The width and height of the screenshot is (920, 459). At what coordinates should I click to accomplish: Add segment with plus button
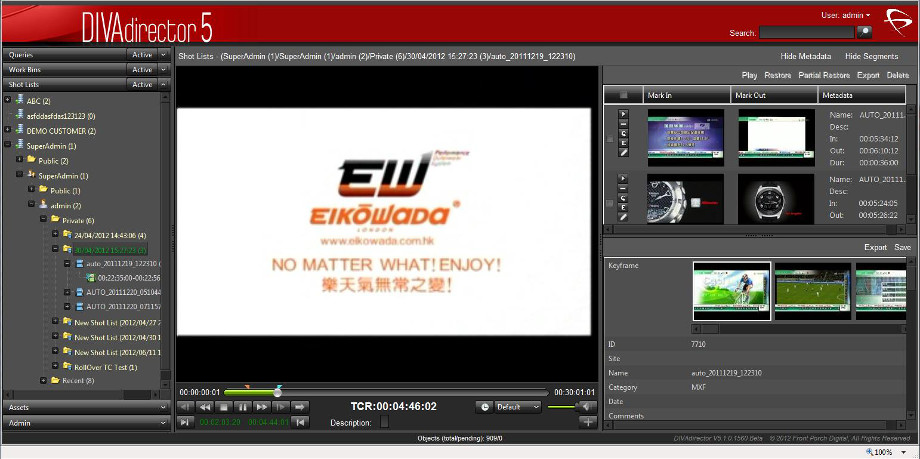click(x=587, y=421)
